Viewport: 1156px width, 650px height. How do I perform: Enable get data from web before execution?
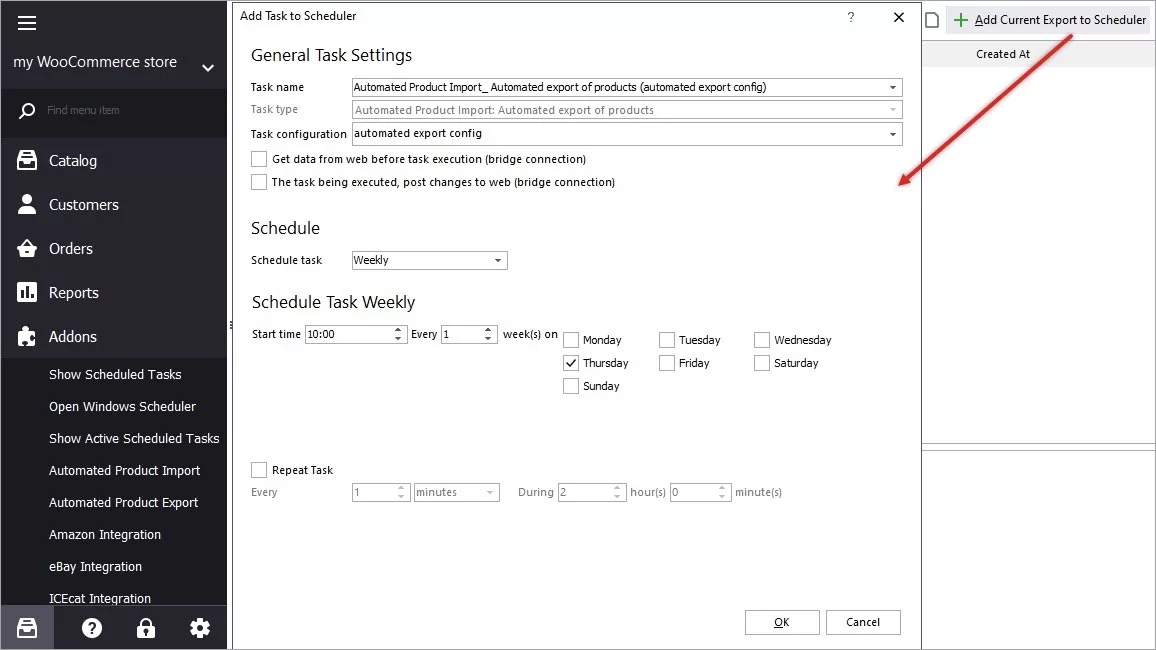tap(259, 158)
